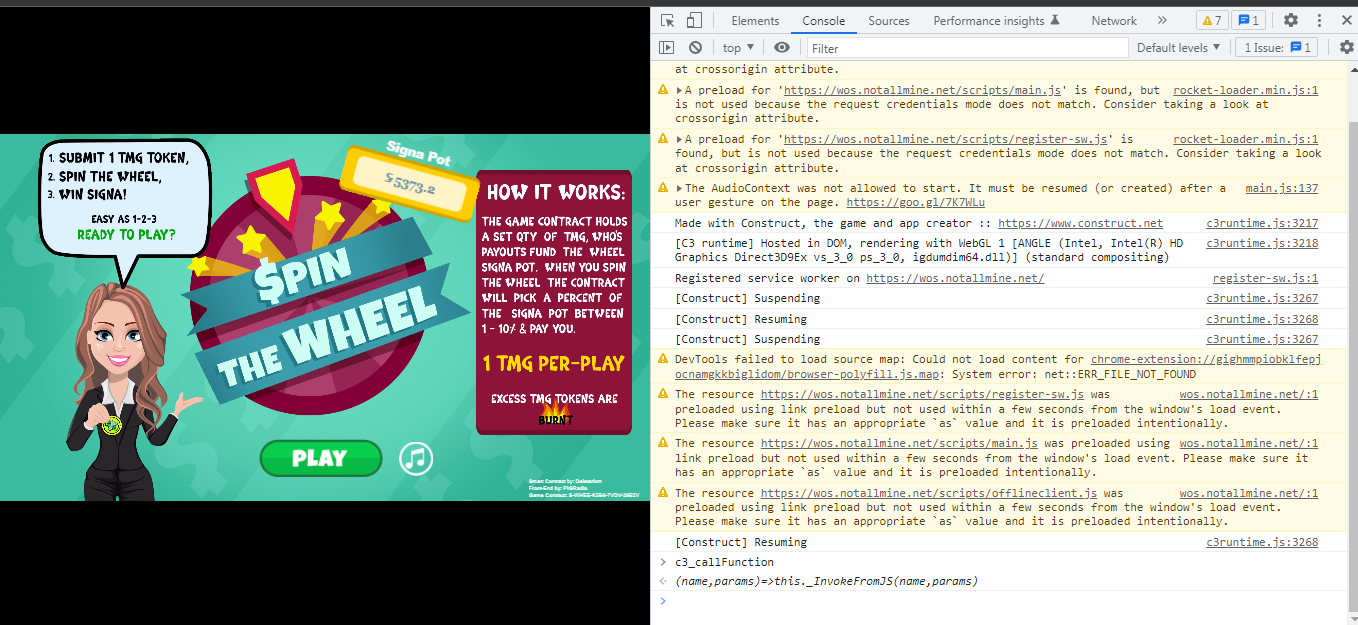Open the 'top' execution context dropdown

click(737, 47)
